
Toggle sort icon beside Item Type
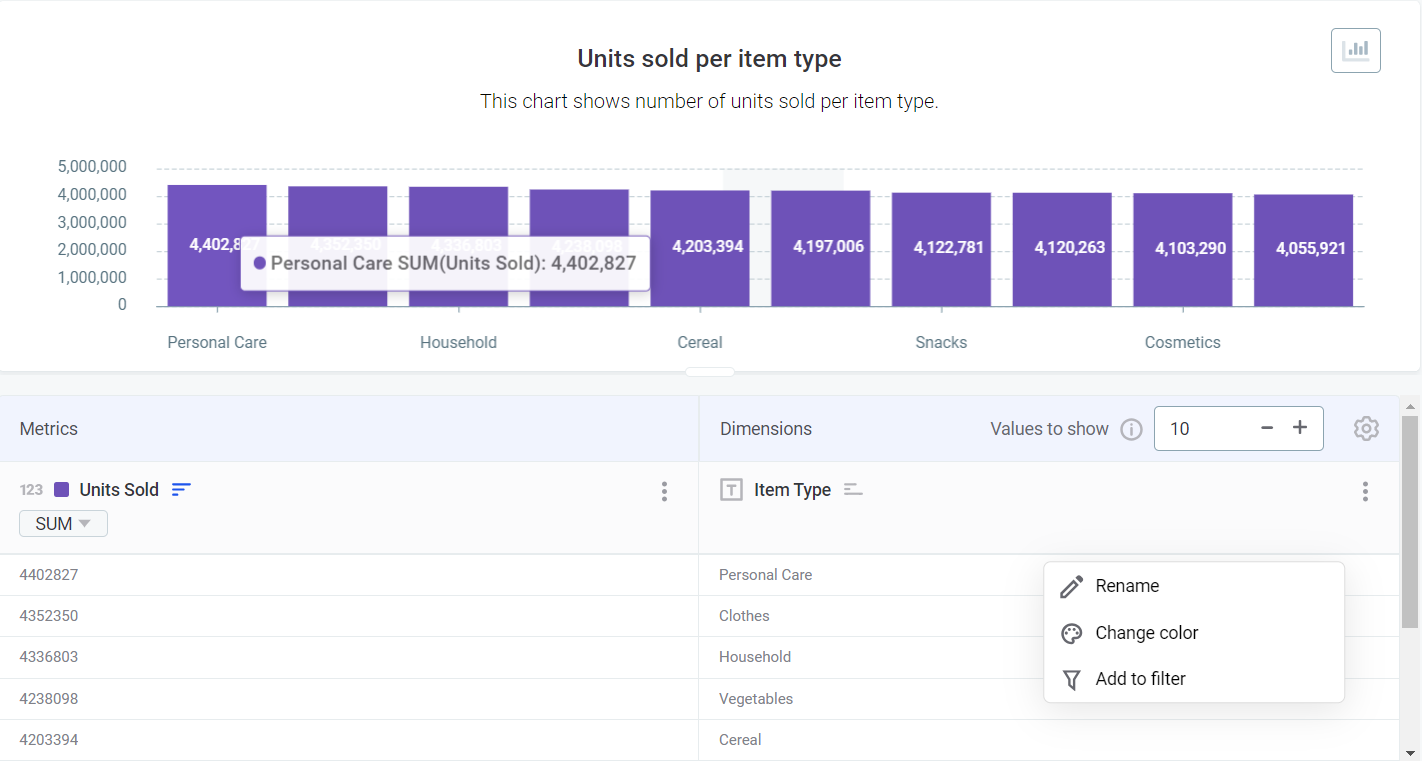point(853,489)
